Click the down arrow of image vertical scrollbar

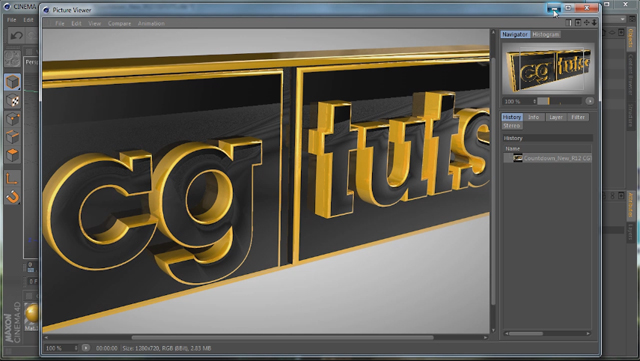[x=493, y=330]
